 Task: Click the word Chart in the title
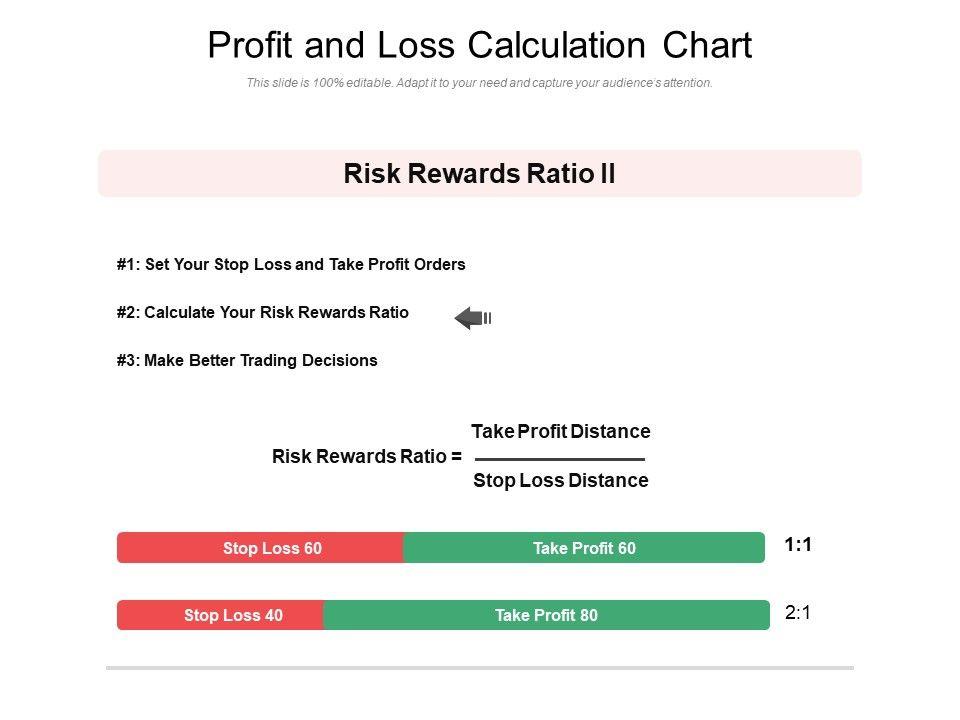[707, 46]
